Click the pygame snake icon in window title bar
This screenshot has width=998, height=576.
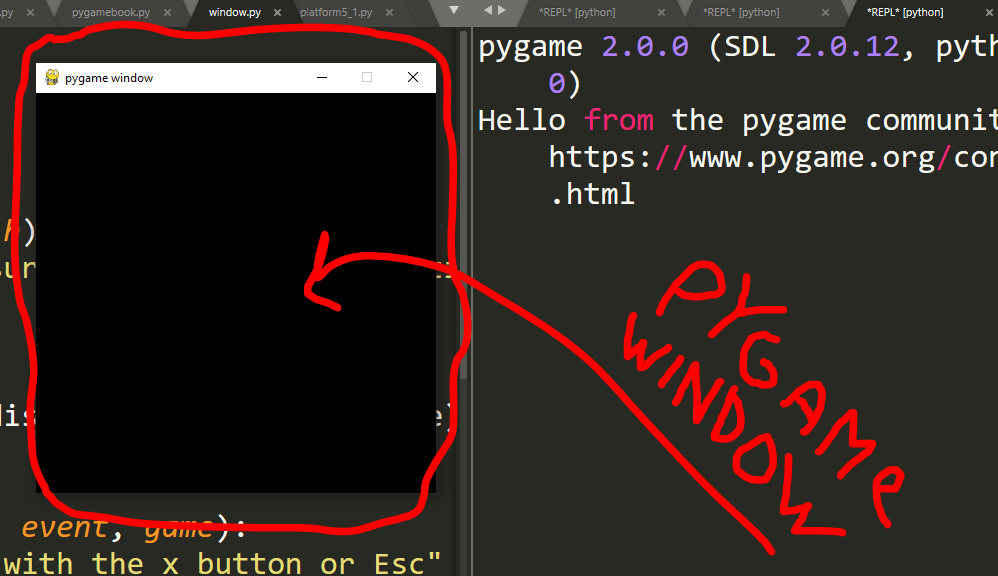tap(51, 77)
